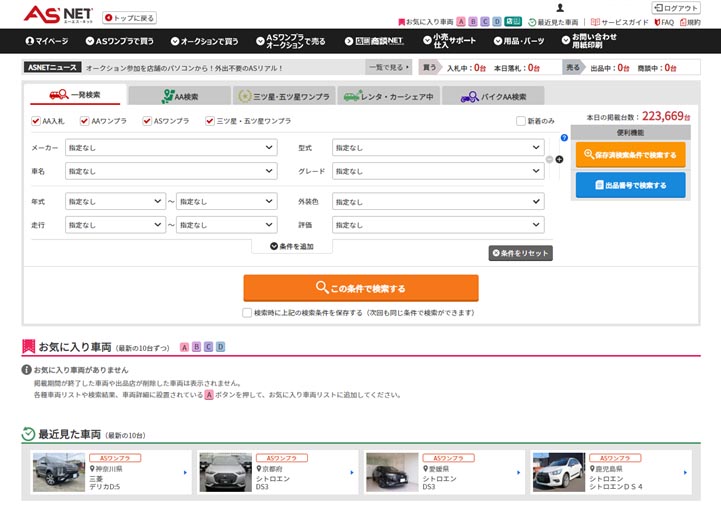The width and height of the screenshot is (721, 512).
Task: Select the blue D favorites swatch
Action: point(221,347)
